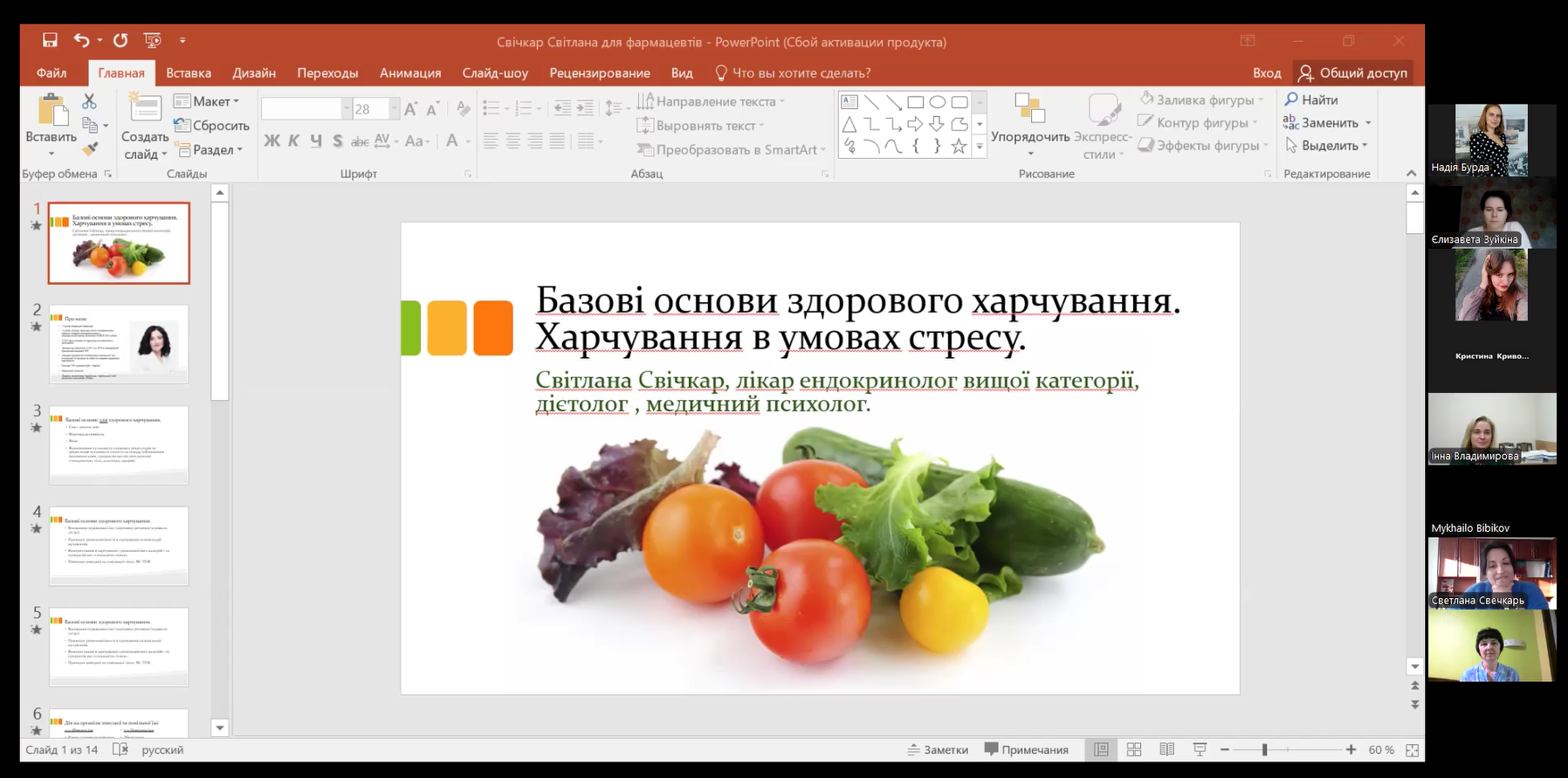Open the Макет layout dropdown

(x=206, y=101)
